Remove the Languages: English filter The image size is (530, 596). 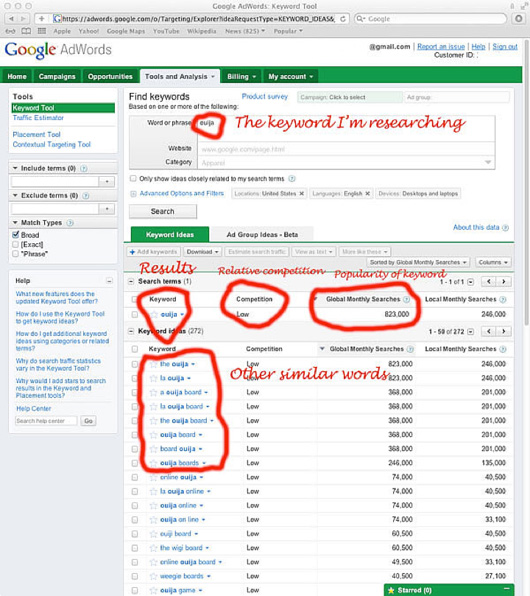[368, 193]
